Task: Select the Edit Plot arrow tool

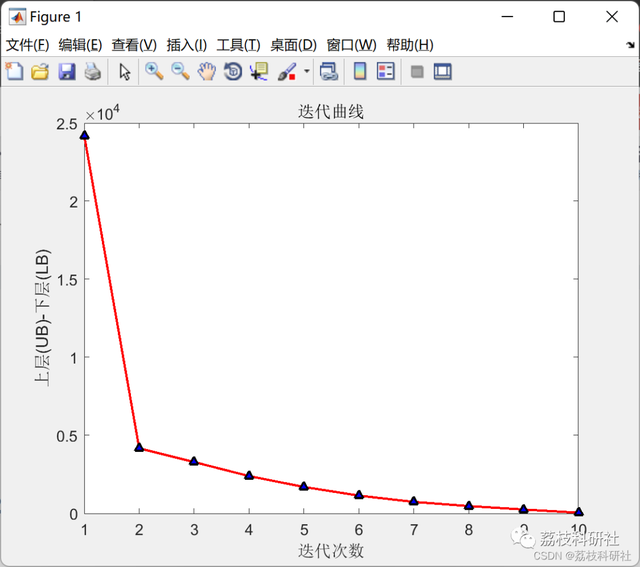Action: (x=124, y=72)
